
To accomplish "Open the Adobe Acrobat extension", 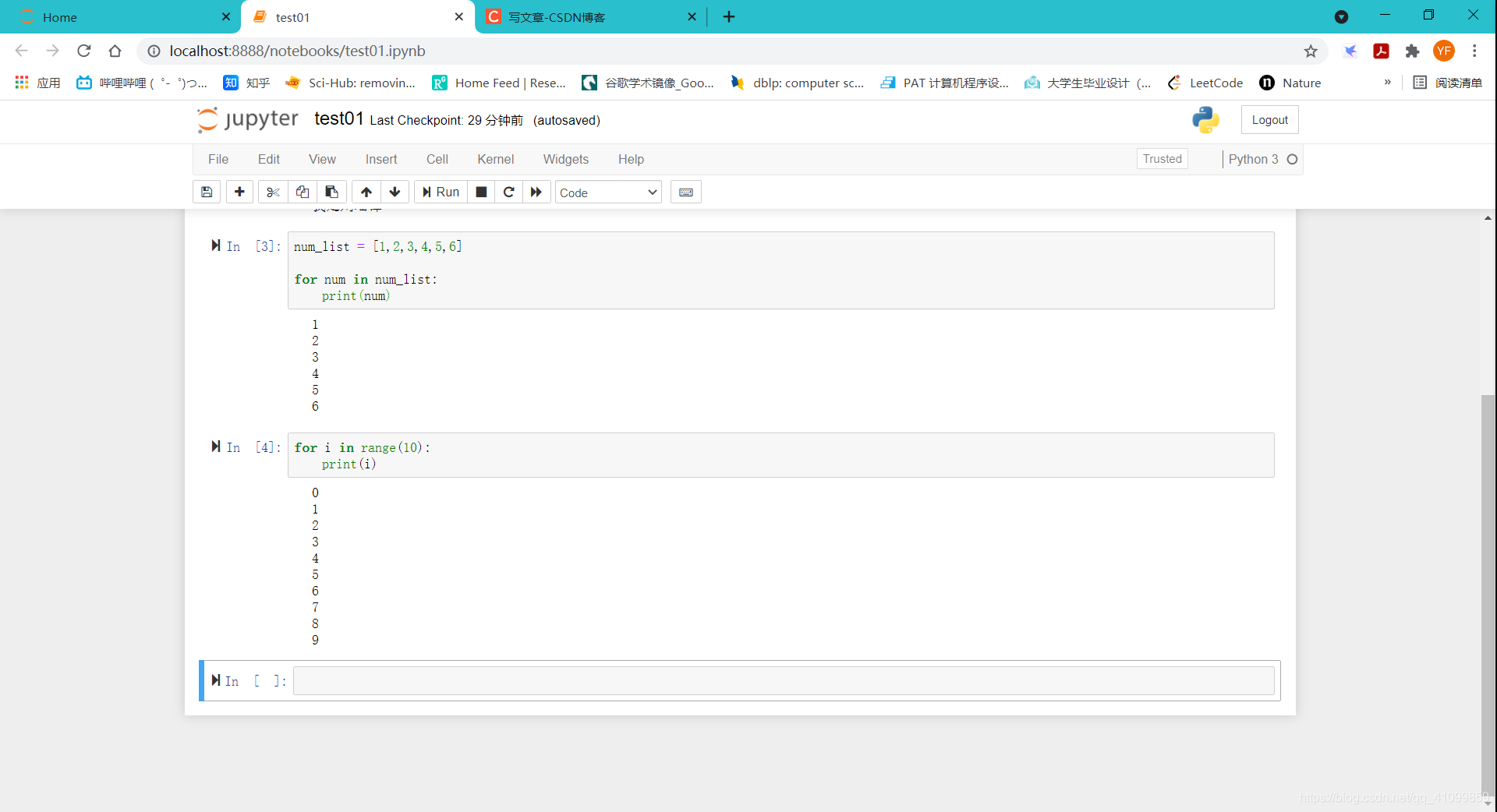I will pyautogui.click(x=1381, y=51).
